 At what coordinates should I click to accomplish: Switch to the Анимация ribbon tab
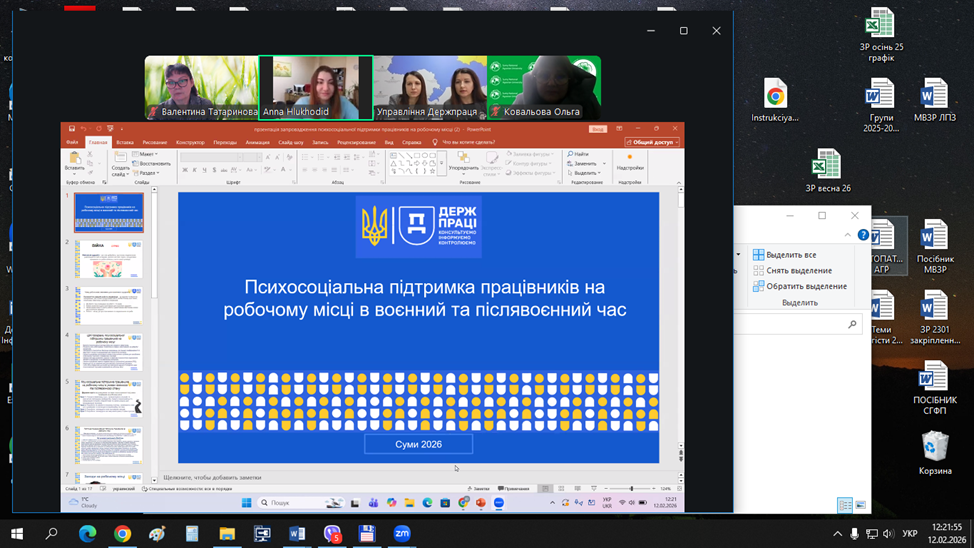[x=257, y=142]
